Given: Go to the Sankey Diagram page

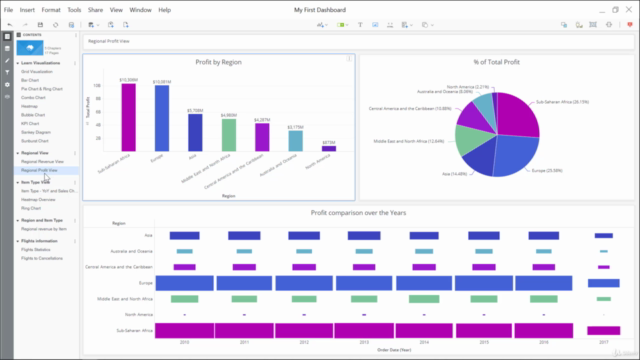Looking at the screenshot, I should click(36, 132).
